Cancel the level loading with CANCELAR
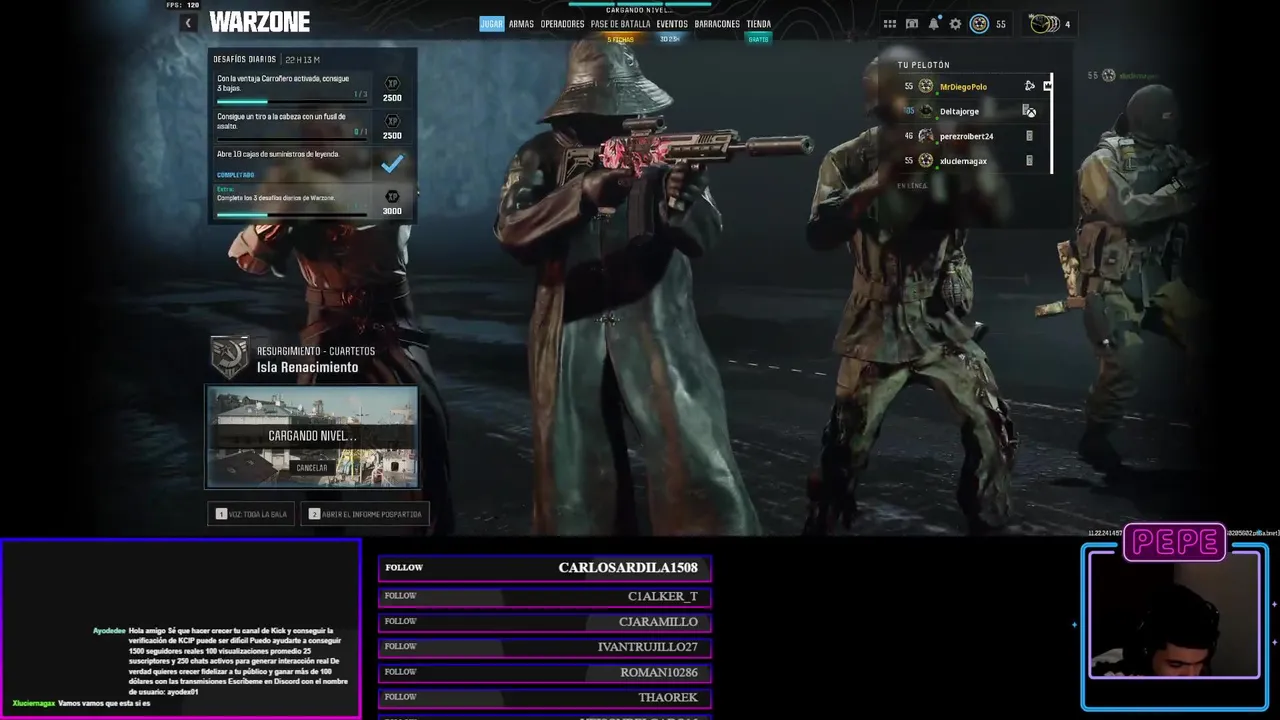Image resolution: width=1280 pixels, height=720 pixels. click(x=311, y=467)
